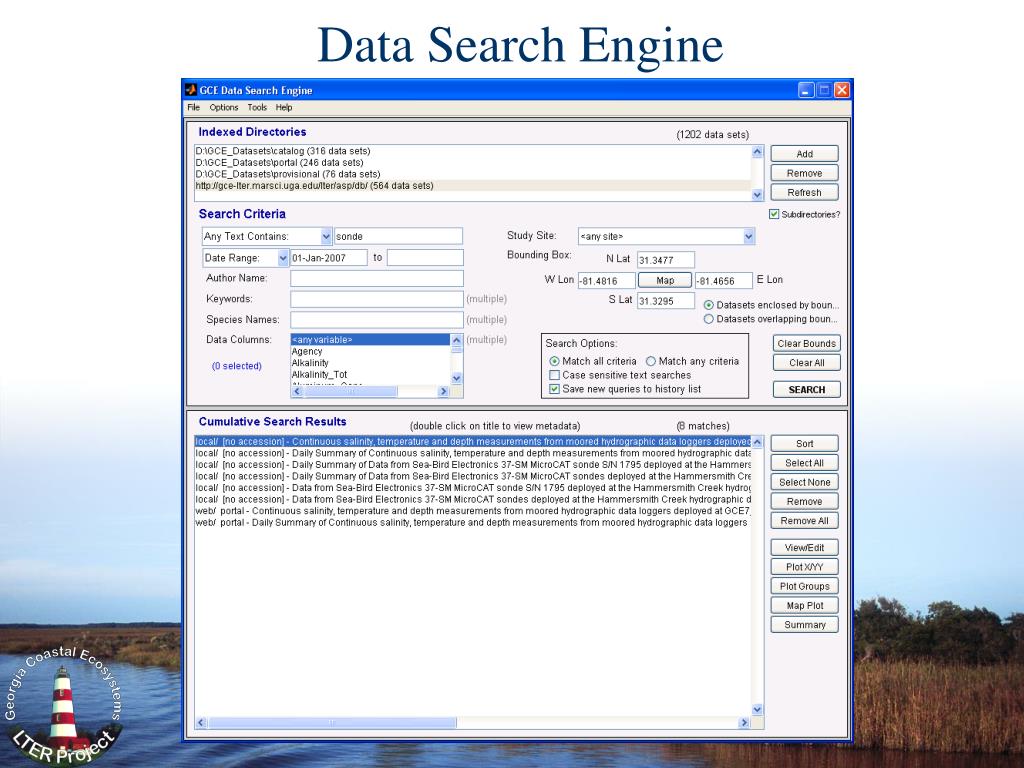This screenshot has height=768, width=1024.
Task: Click results list scroll up arrow
Action: click(758, 442)
